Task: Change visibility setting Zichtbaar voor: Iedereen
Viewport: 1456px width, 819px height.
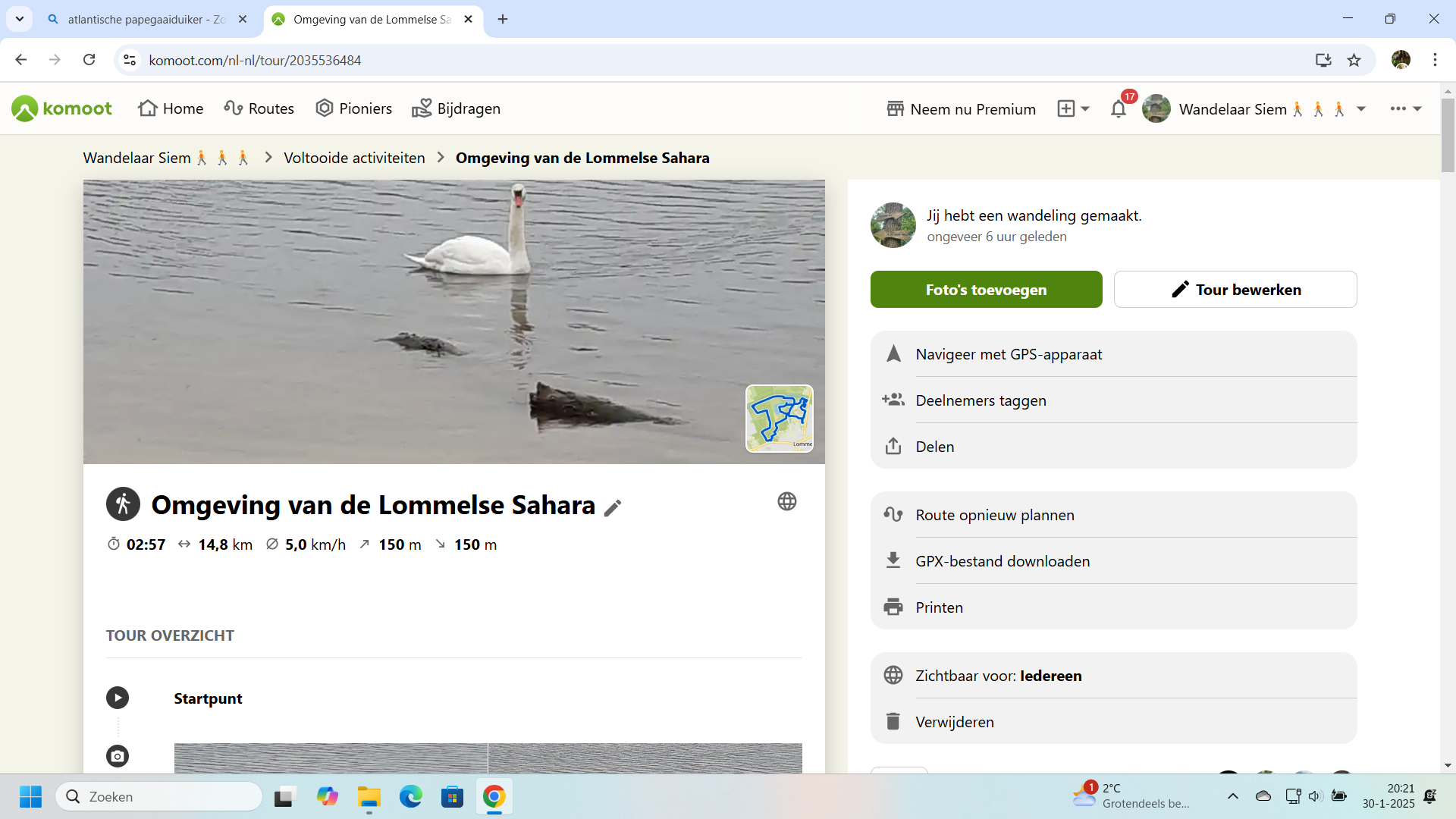Action: 998,676
